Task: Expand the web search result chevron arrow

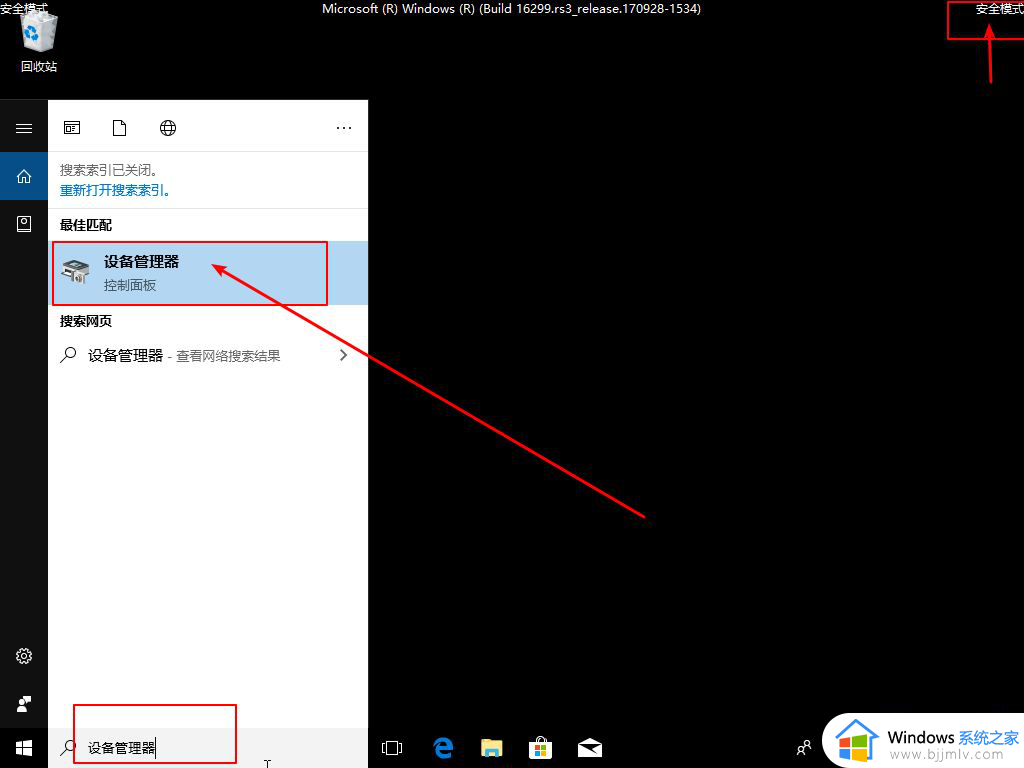Action: (343, 355)
